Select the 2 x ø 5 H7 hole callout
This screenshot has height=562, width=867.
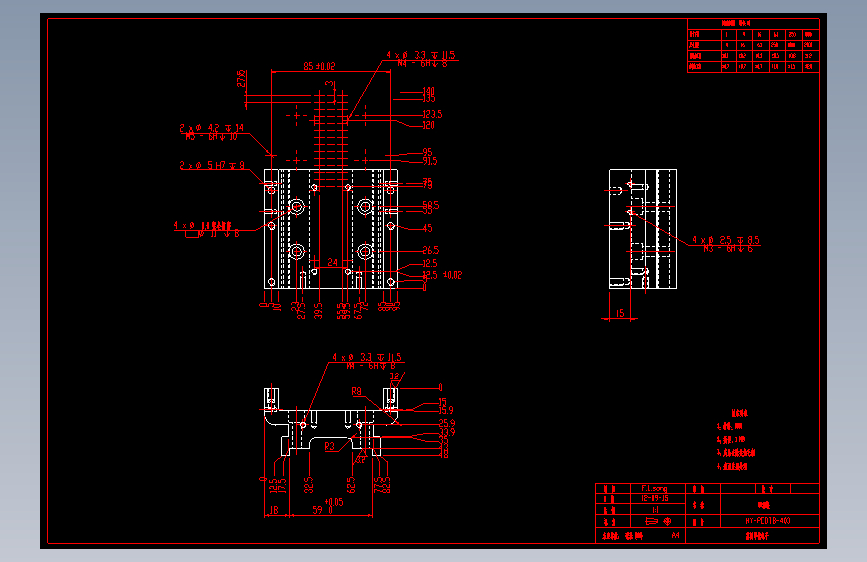tap(212, 165)
